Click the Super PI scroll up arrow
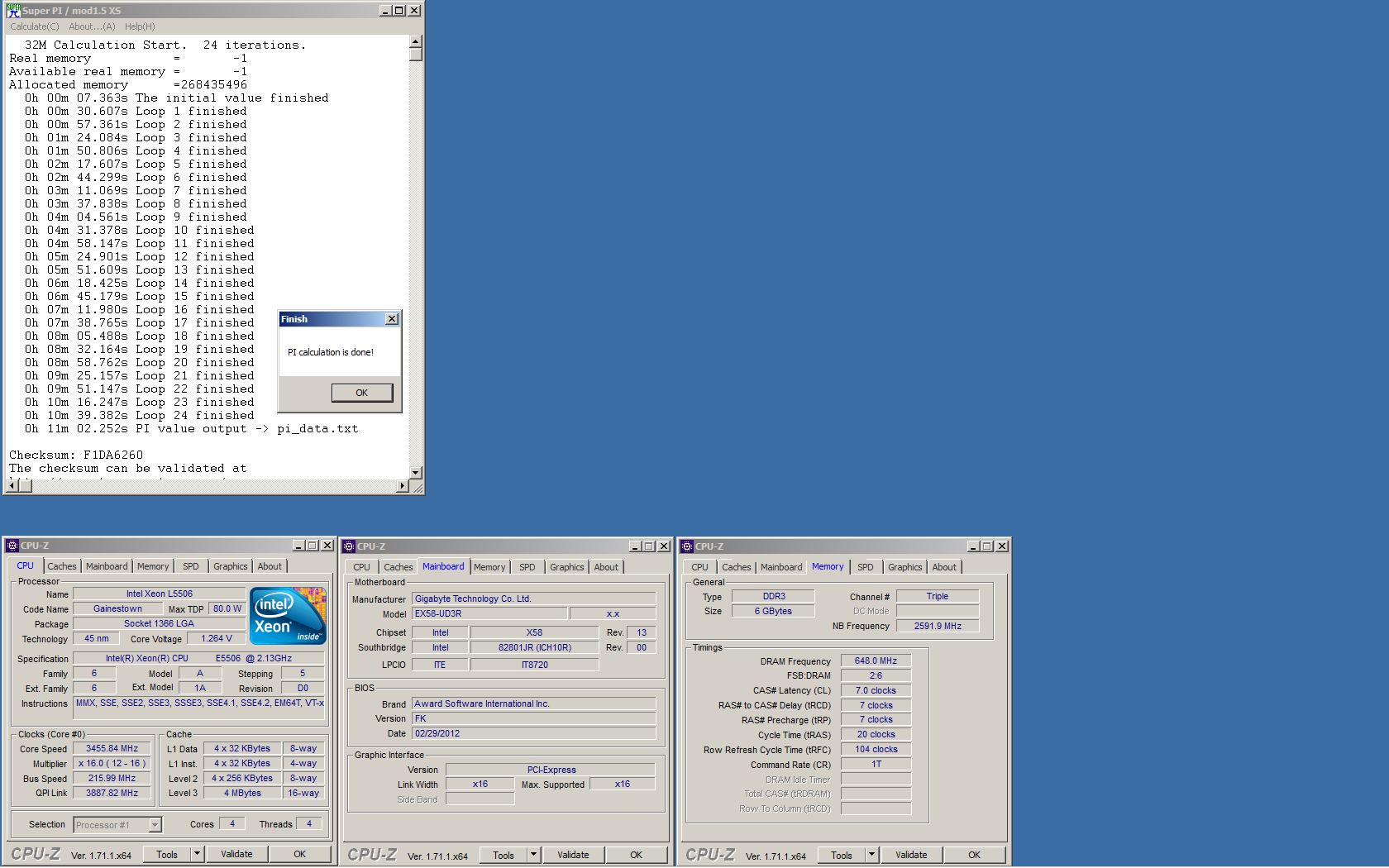1389x868 pixels. pyautogui.click(x=416, y=41)
